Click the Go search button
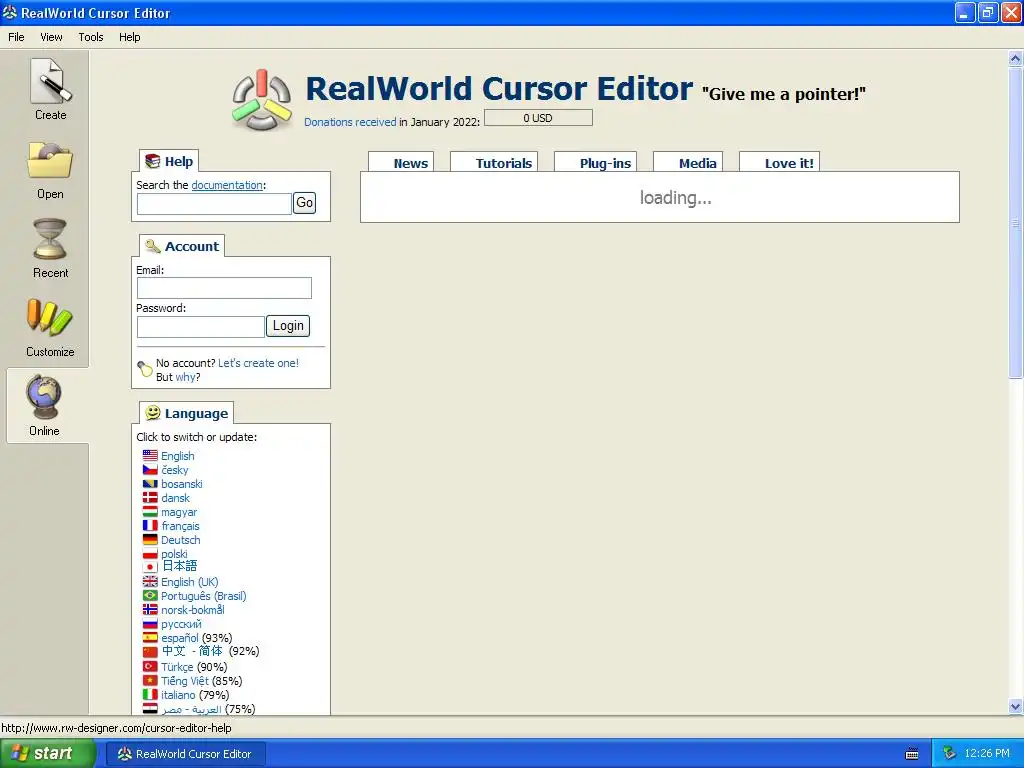The width and height of the screenshot is (1024, 768). tap(304, 203)
